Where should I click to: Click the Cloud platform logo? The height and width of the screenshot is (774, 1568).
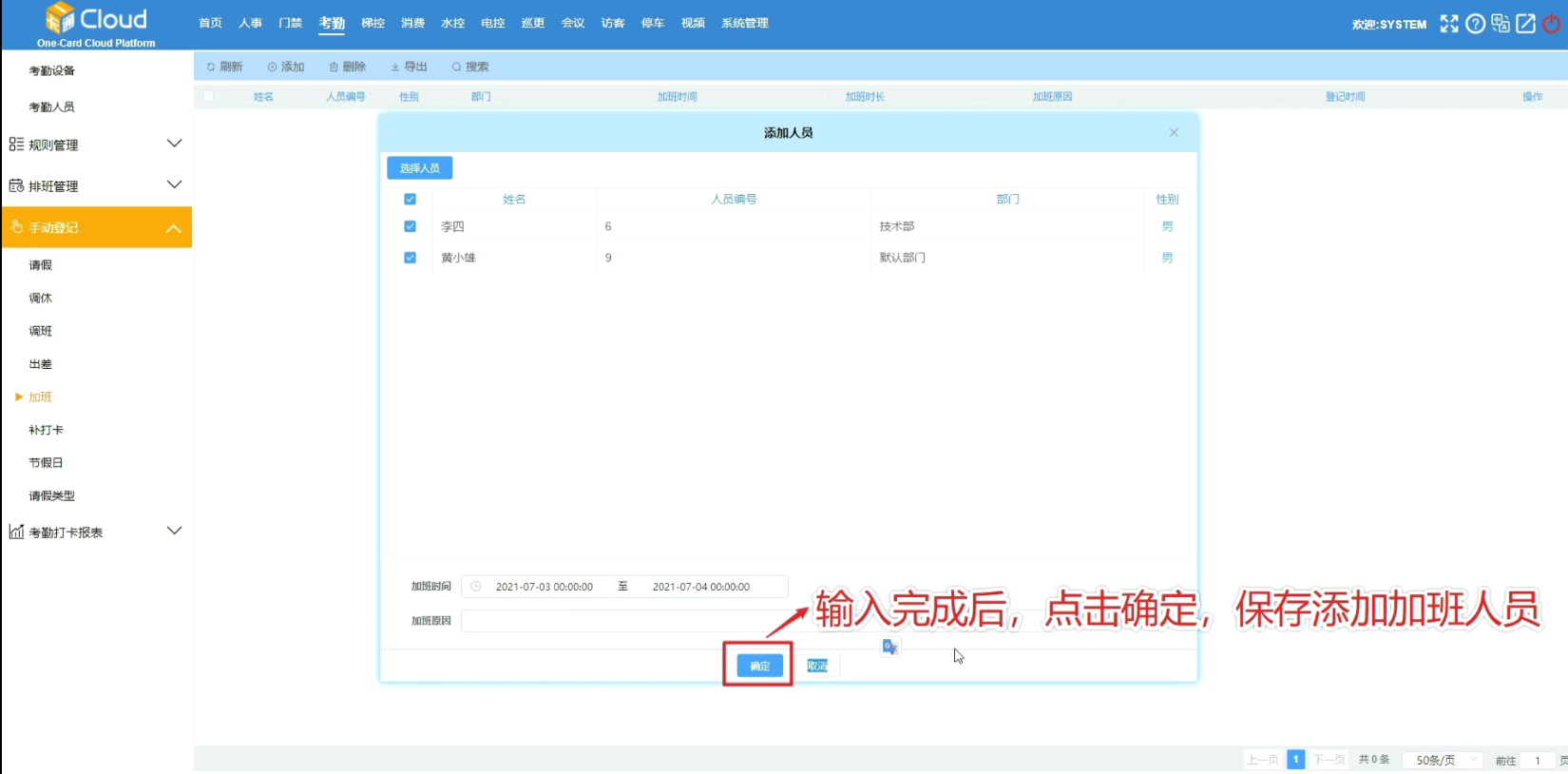pyautogui.click(x=96, y=25)
